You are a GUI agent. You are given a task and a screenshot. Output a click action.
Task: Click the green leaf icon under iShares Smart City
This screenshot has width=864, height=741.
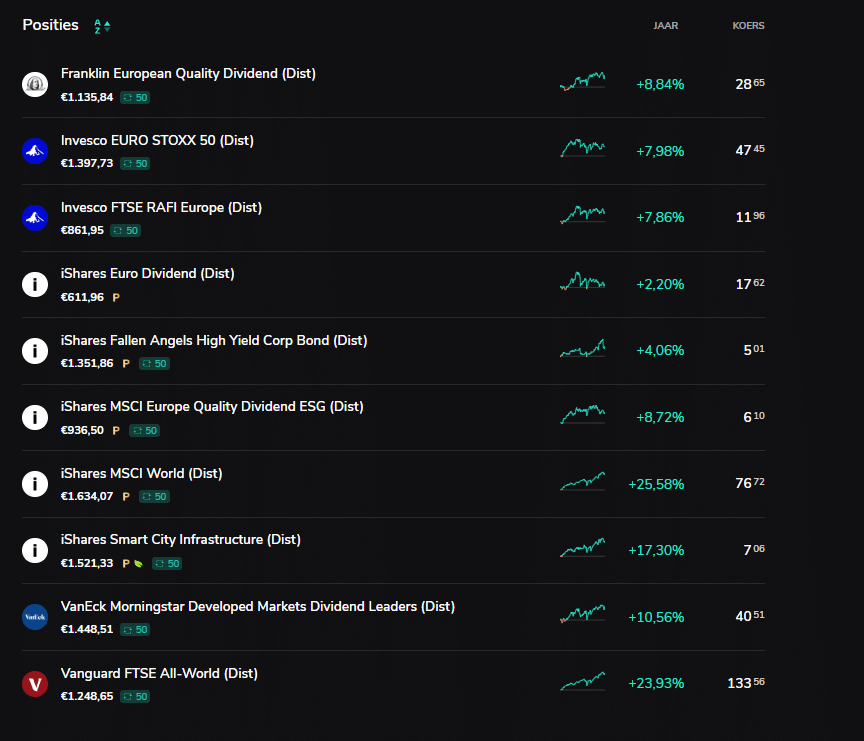click(138, 564)
